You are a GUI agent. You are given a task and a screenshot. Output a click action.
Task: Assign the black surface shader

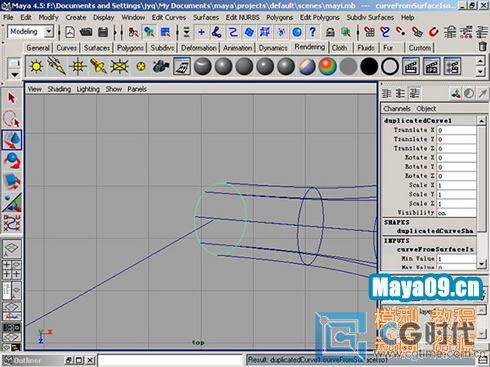point(369,66)
